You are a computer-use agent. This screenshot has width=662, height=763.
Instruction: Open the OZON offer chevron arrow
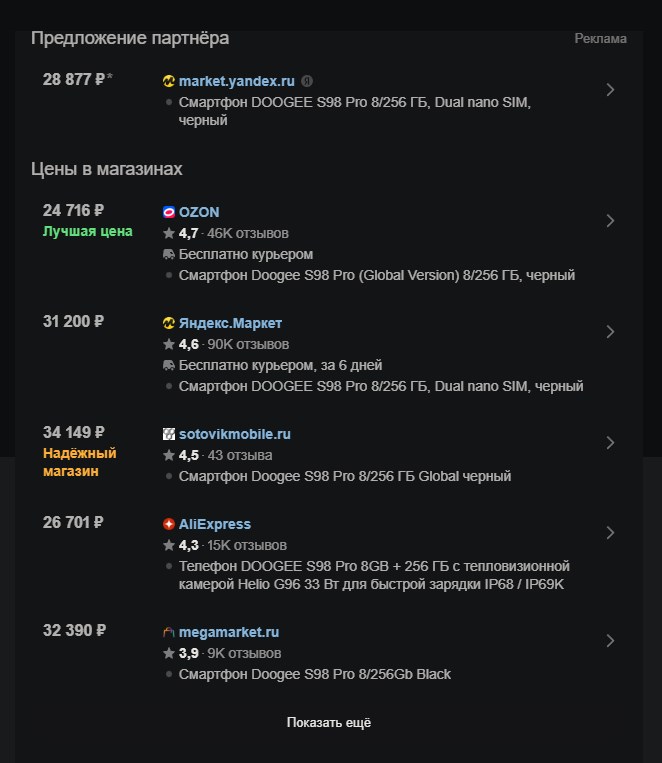pos(610,220)
